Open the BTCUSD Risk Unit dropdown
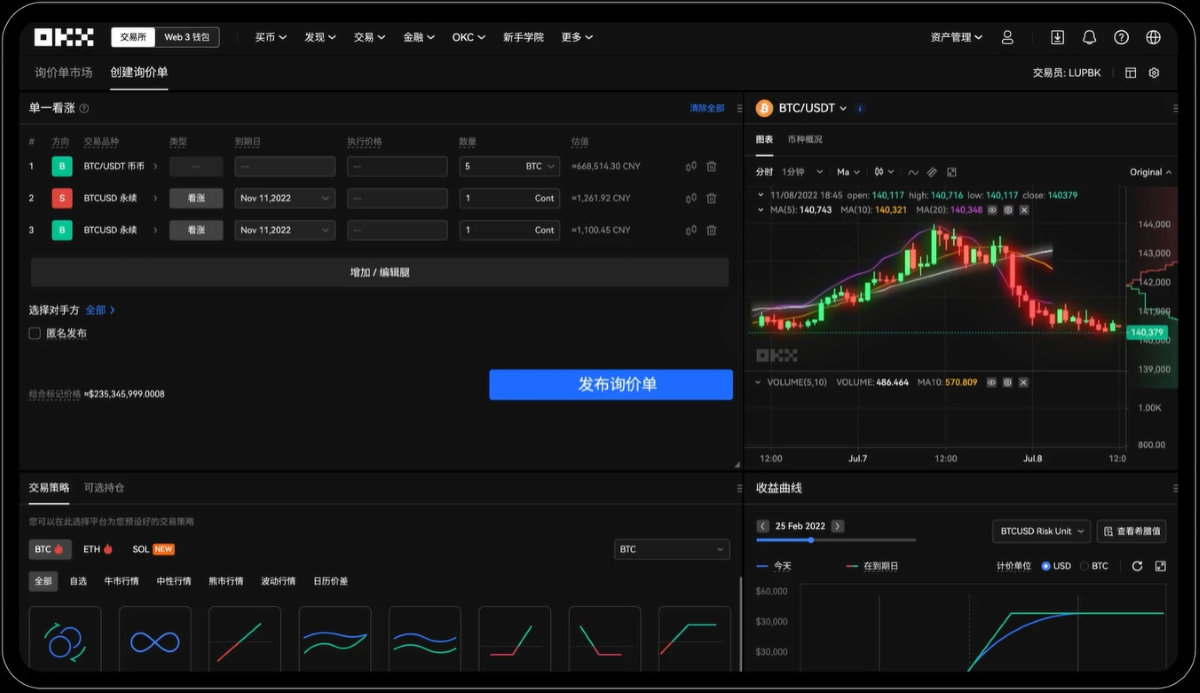This screenshot has height=693, width=1200. 1041,531
